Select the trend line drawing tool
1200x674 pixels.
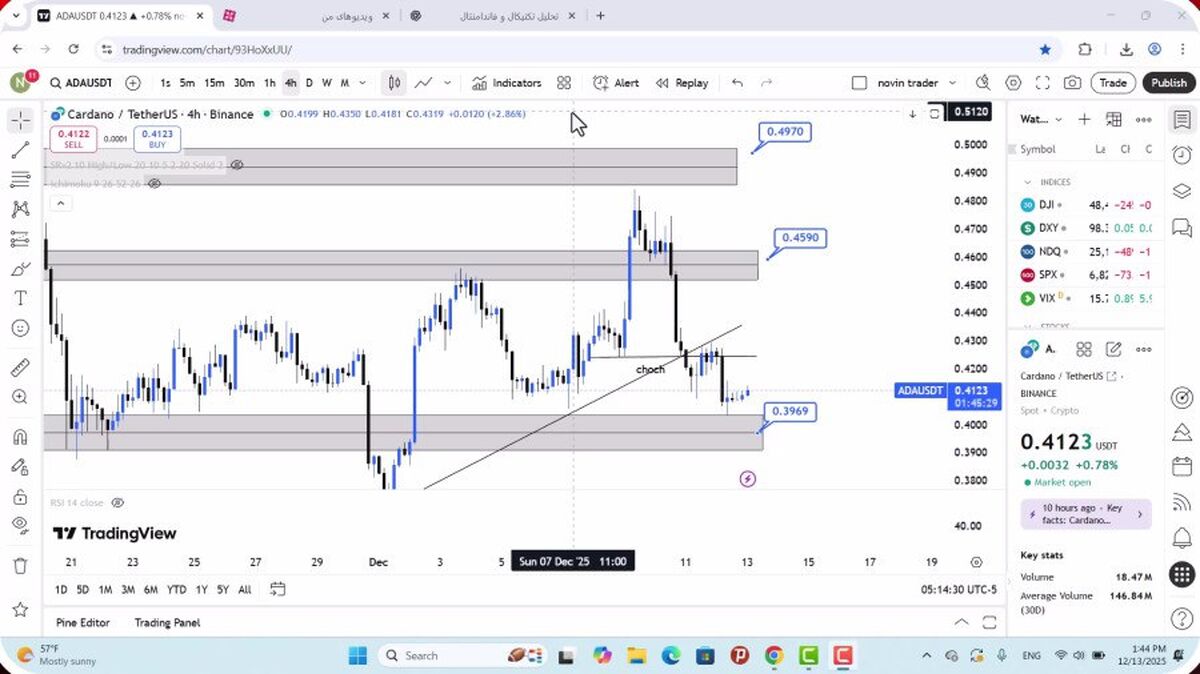[20, 151]
